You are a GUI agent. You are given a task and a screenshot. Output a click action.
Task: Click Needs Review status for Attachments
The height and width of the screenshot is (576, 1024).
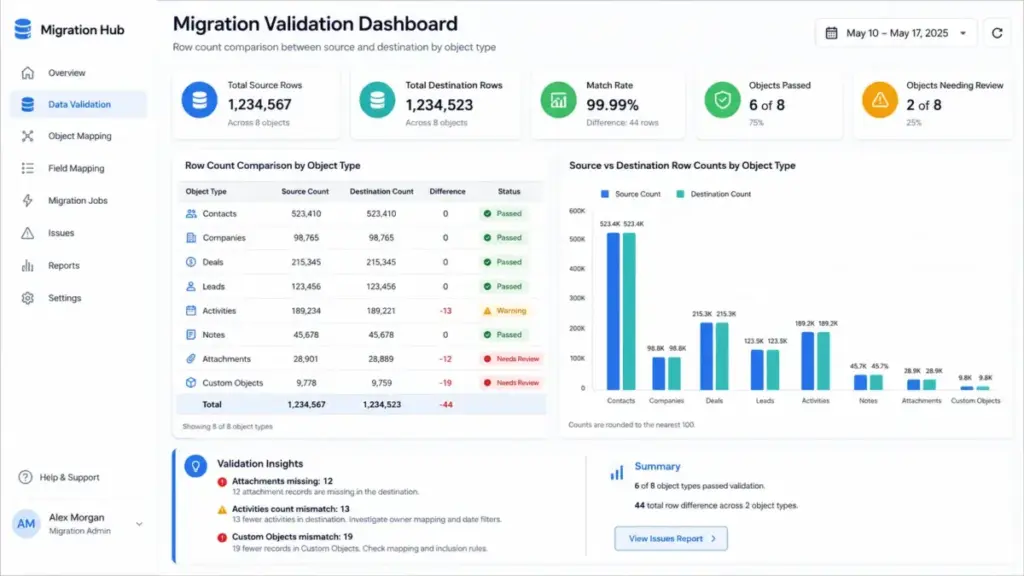point(511,359)
